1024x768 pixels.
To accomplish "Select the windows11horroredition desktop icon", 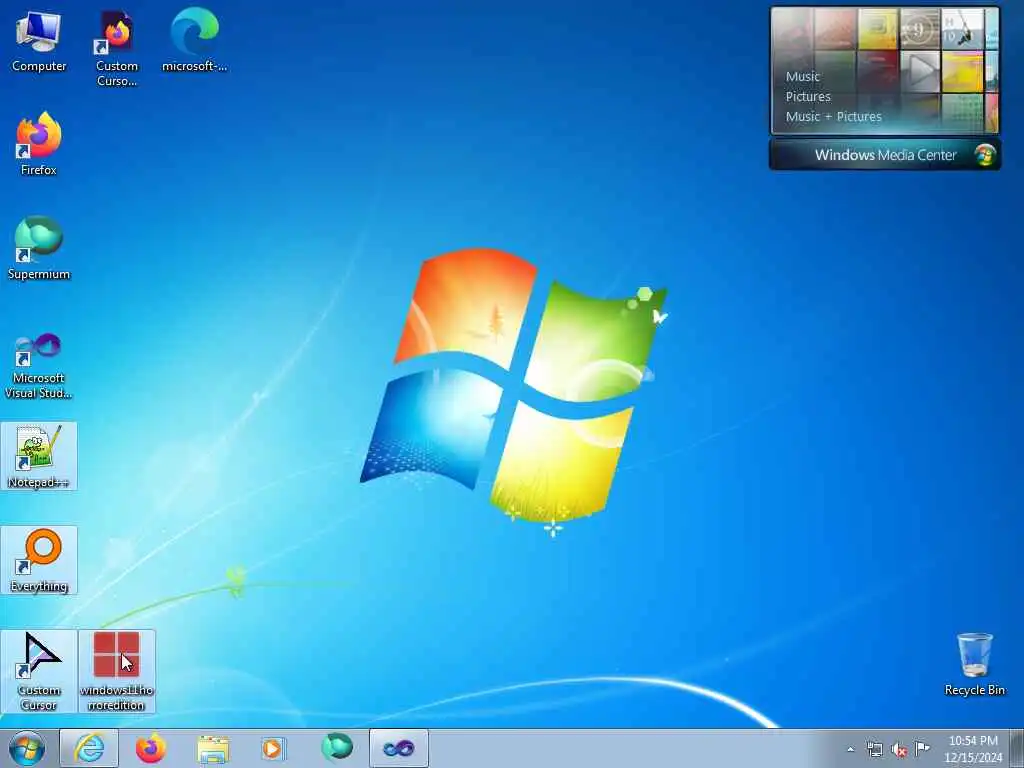I will (117, 671).
